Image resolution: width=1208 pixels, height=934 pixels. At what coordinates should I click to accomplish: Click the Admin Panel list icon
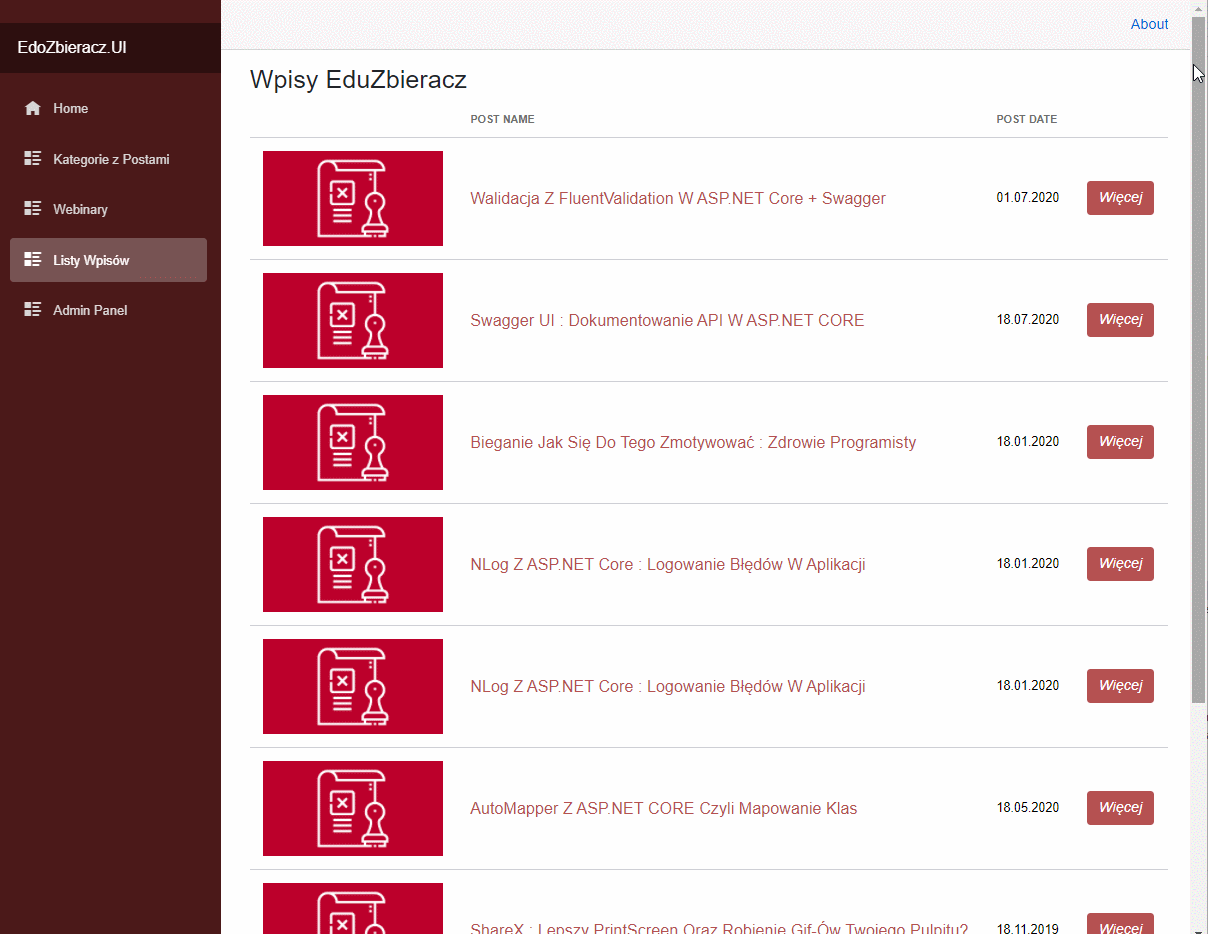tap(33, 310)
